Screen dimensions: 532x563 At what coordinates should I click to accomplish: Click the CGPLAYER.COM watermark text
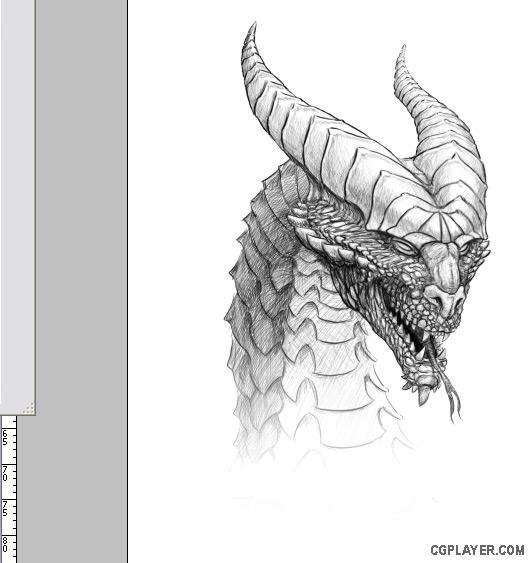[477, 550]
